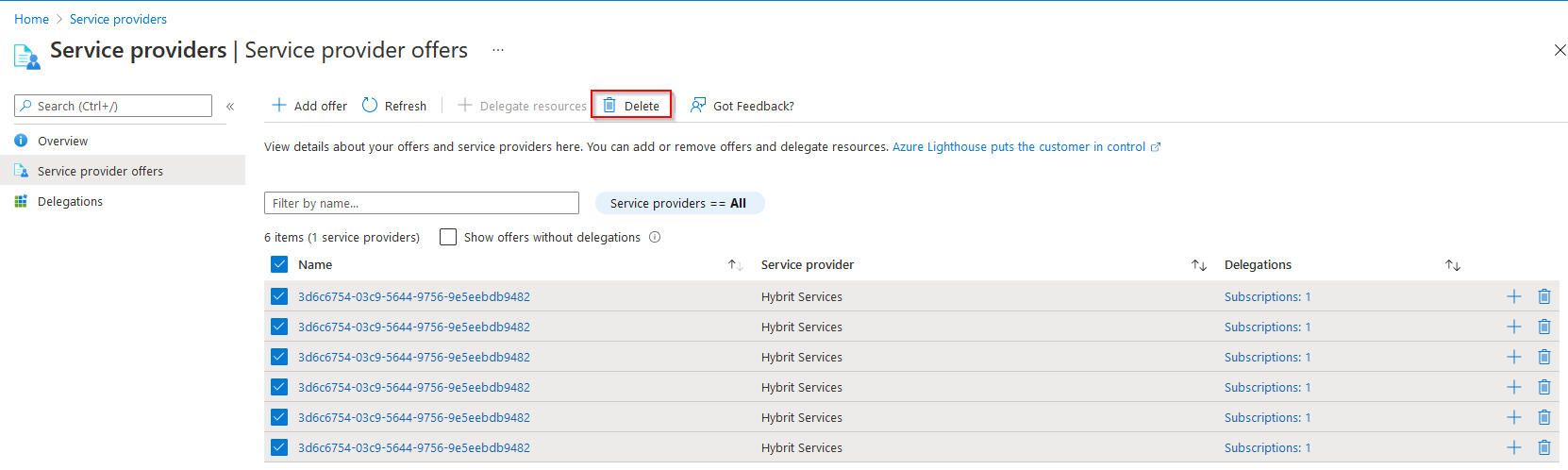This screenshot has height=470, width=1568.
Task: Uncheck the second offer row checkbox
Action: 279,327
